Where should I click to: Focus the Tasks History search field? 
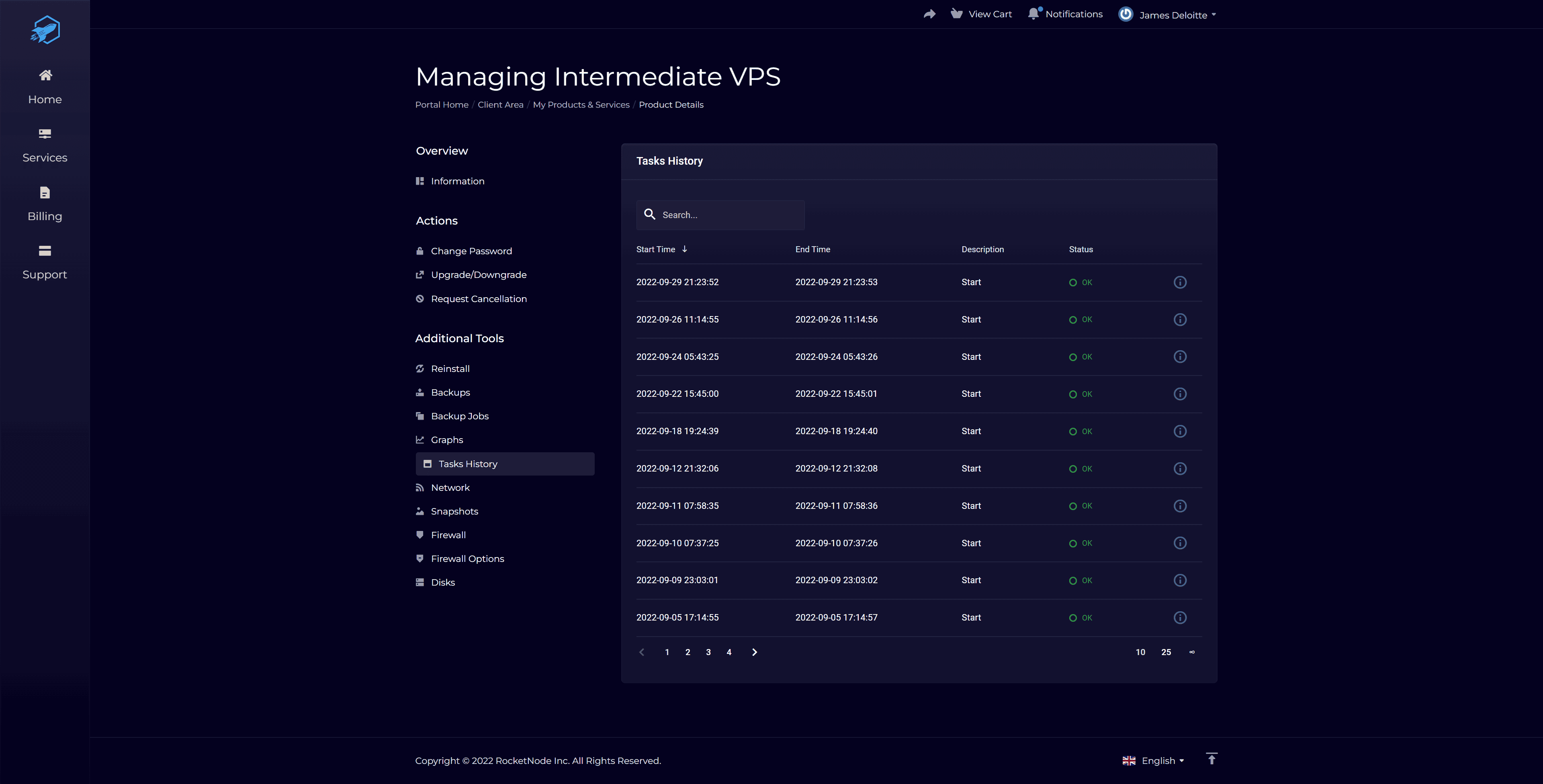pyautogui.click(x=728, y=215)
